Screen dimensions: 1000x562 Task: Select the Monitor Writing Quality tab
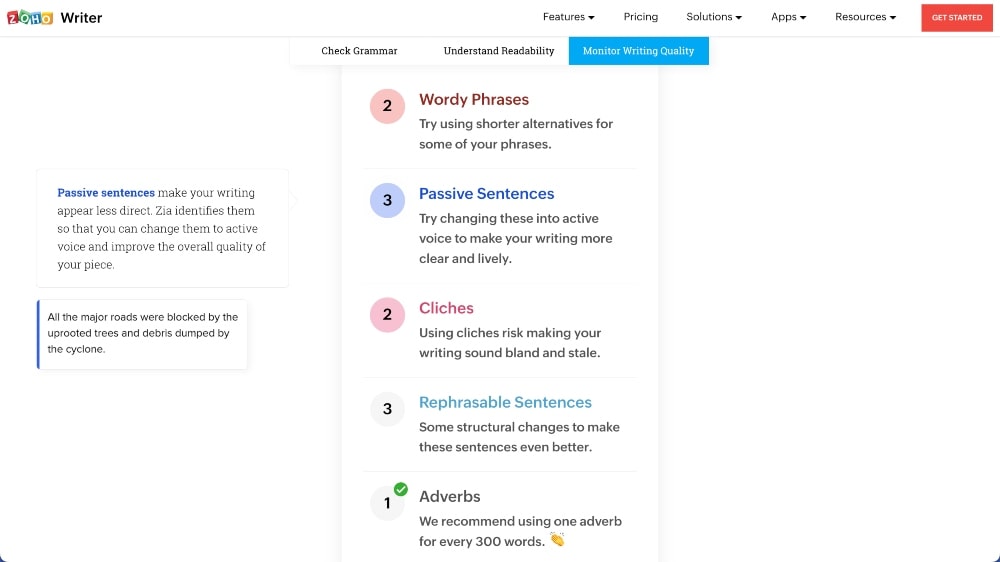point(638,51)
